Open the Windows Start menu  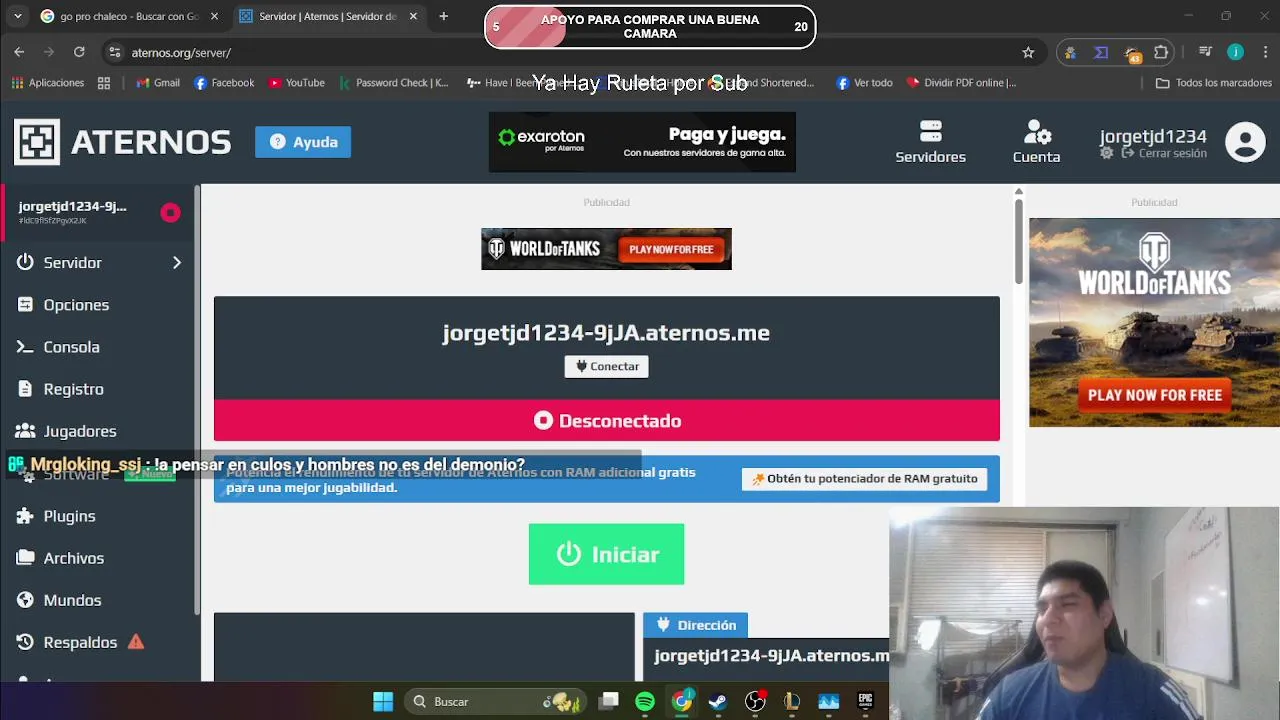tap(383, 702)
